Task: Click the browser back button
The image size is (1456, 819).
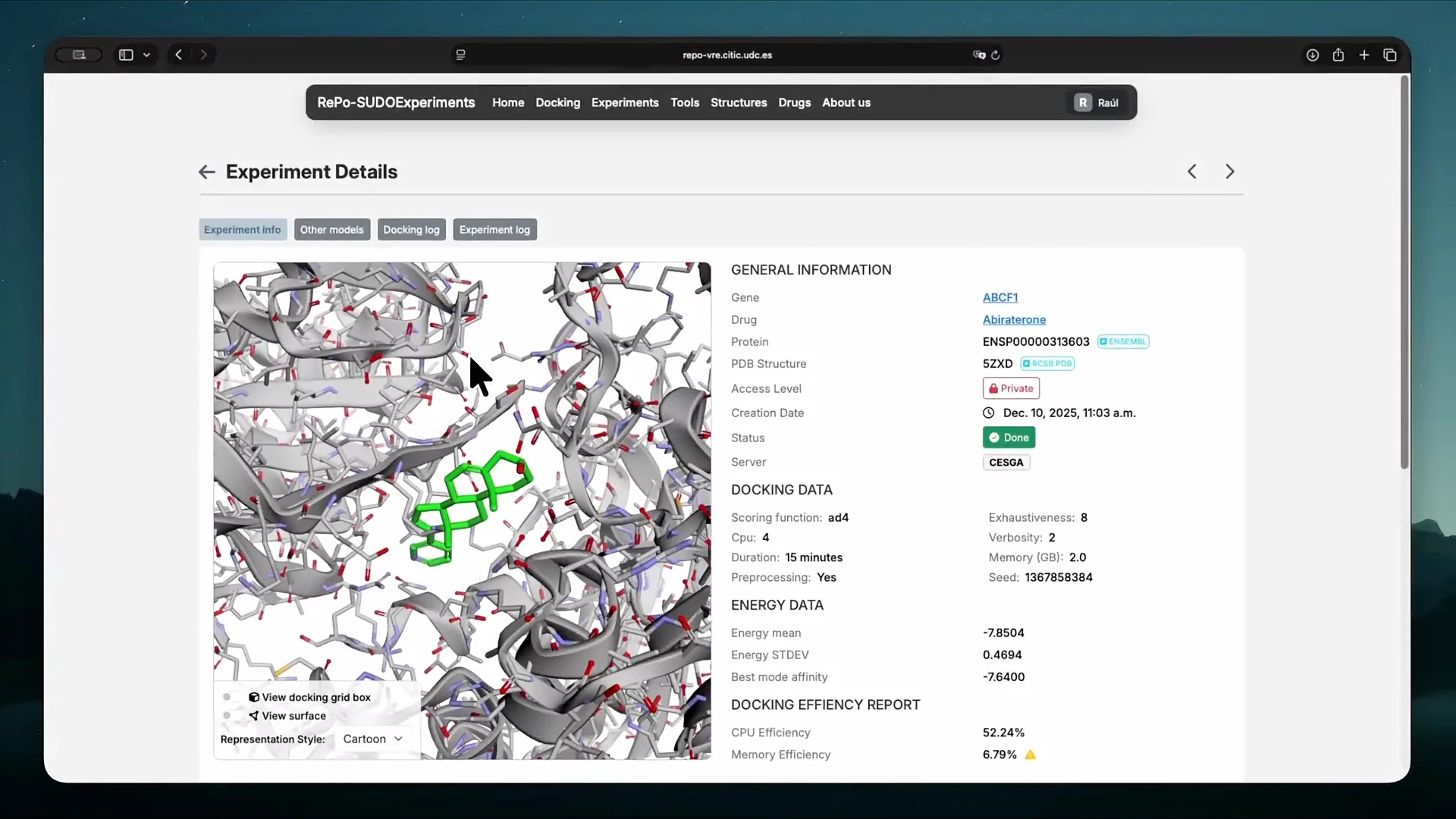Action: tap(178, 55)
